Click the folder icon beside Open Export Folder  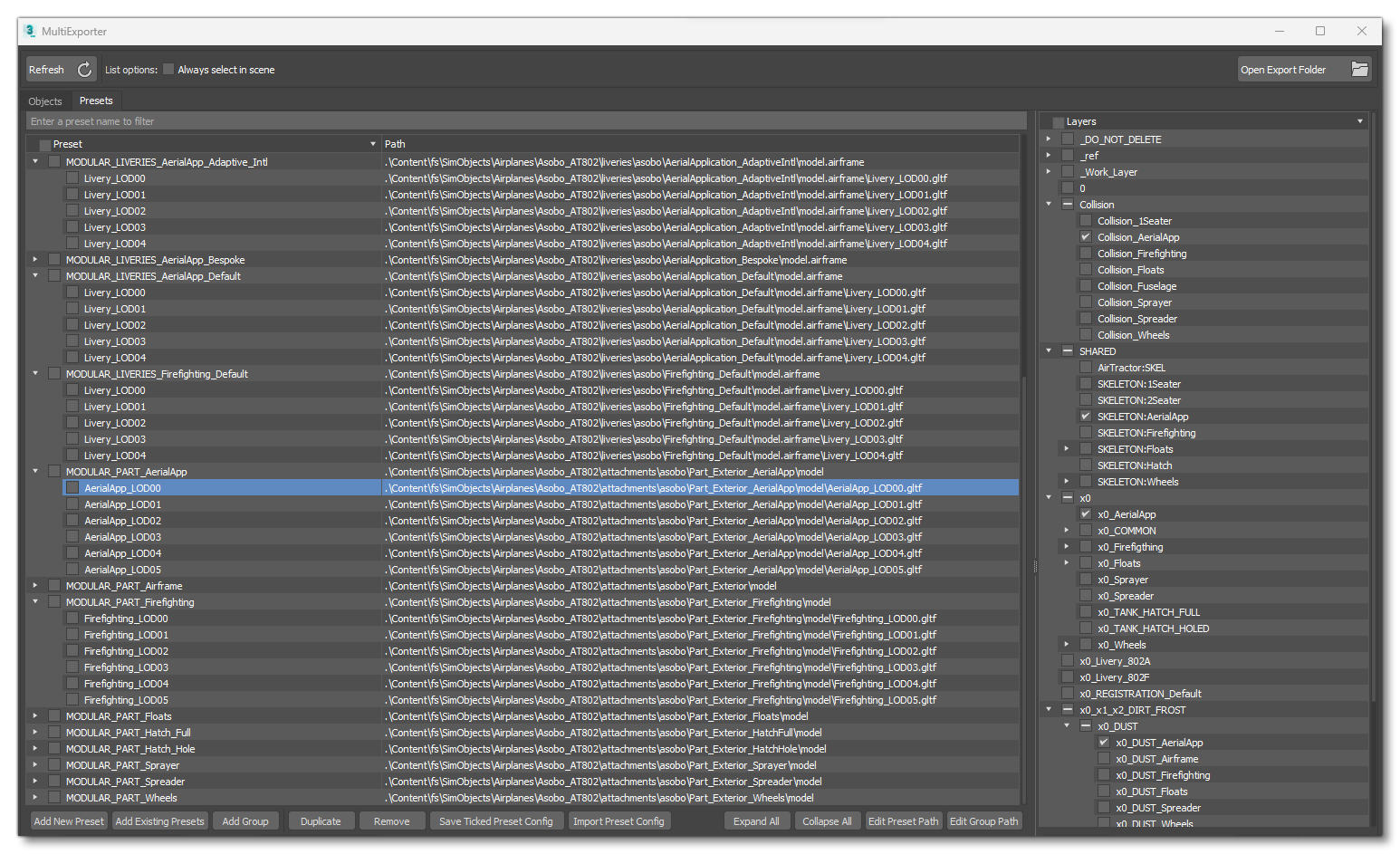click(1359, 68)
